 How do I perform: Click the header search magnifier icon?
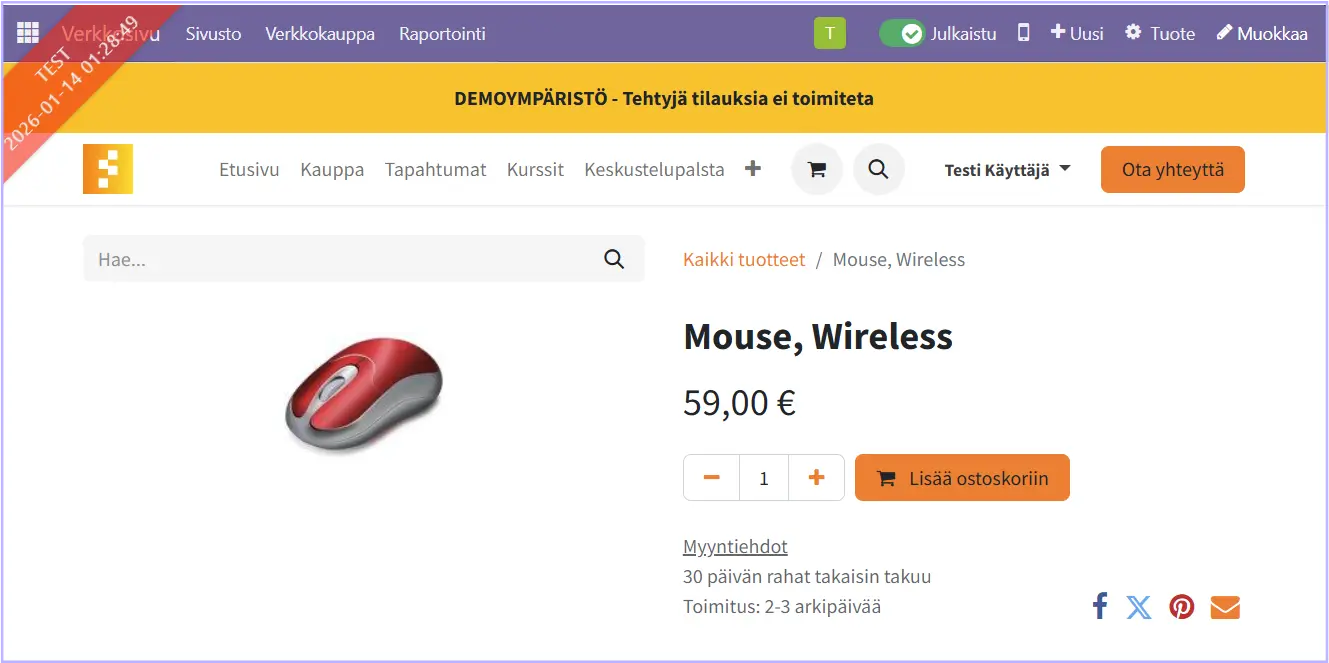(x=878, y=170)
